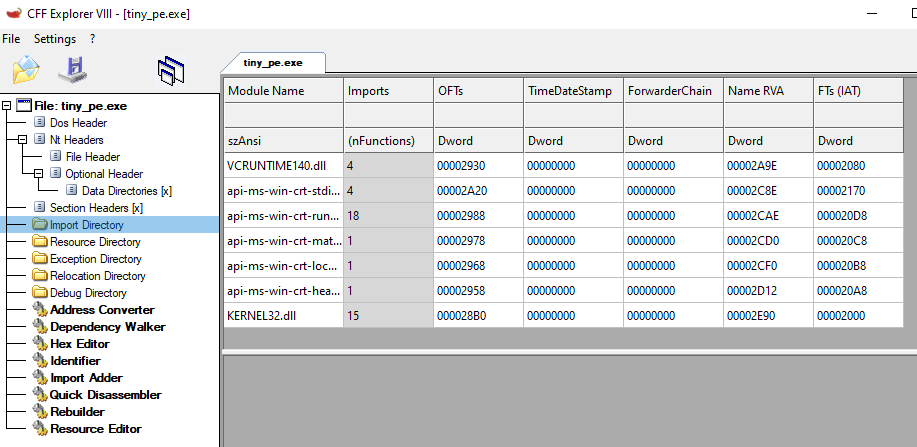The height and width of the screenshot is (447, 917).
Task: Select the api-ms-win-crt-run... module row
Action: [x=564, y=216]
